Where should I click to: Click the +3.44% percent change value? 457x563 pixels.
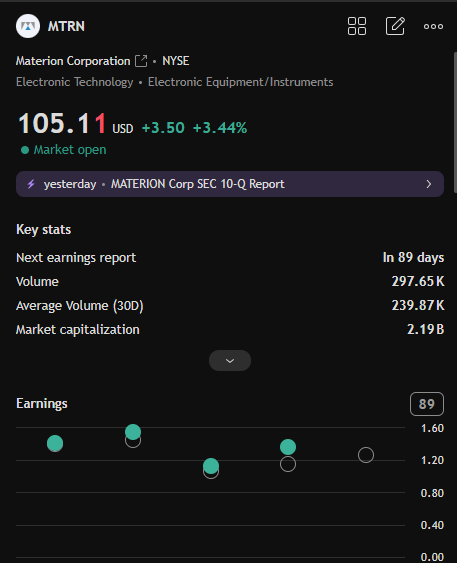(x=220, y=128)
